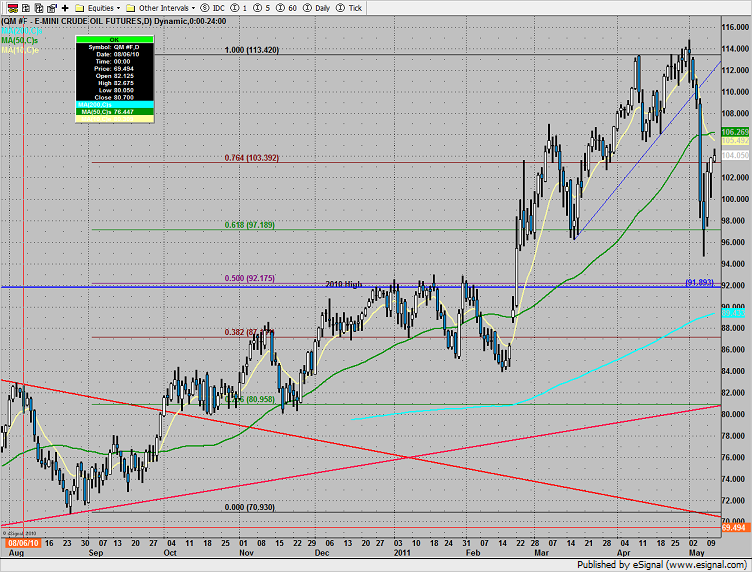The height and width of the screenshot is (572, 752).
Task: Click the 2011 year label on time axis
Action: pos(402,553)
